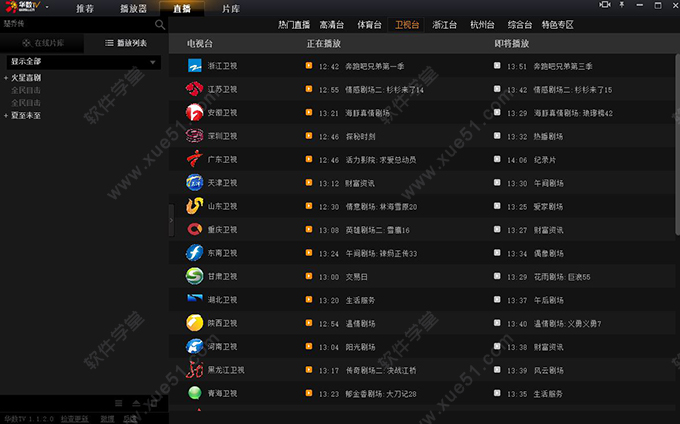This screenshot has width=680, height=424.
Task: Select 浙江卫视 channel name text
Action: tap(222, 66)
